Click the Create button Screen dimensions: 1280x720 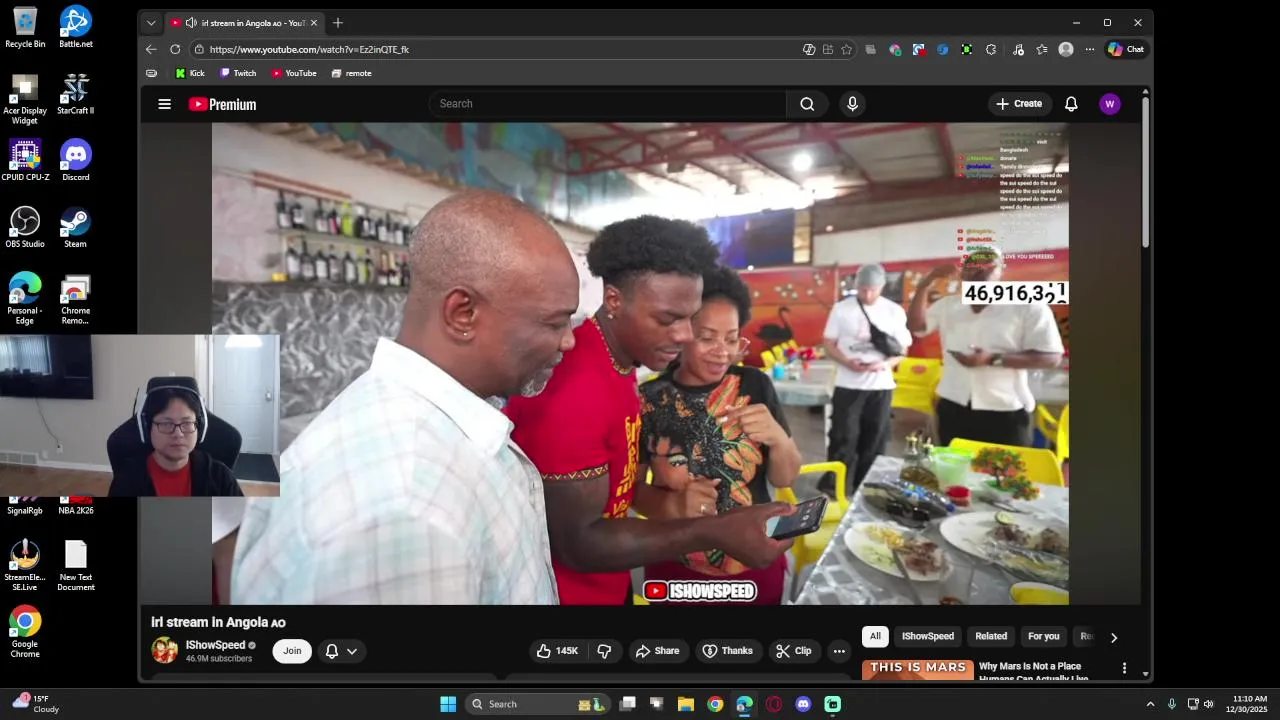(1019, 104)
